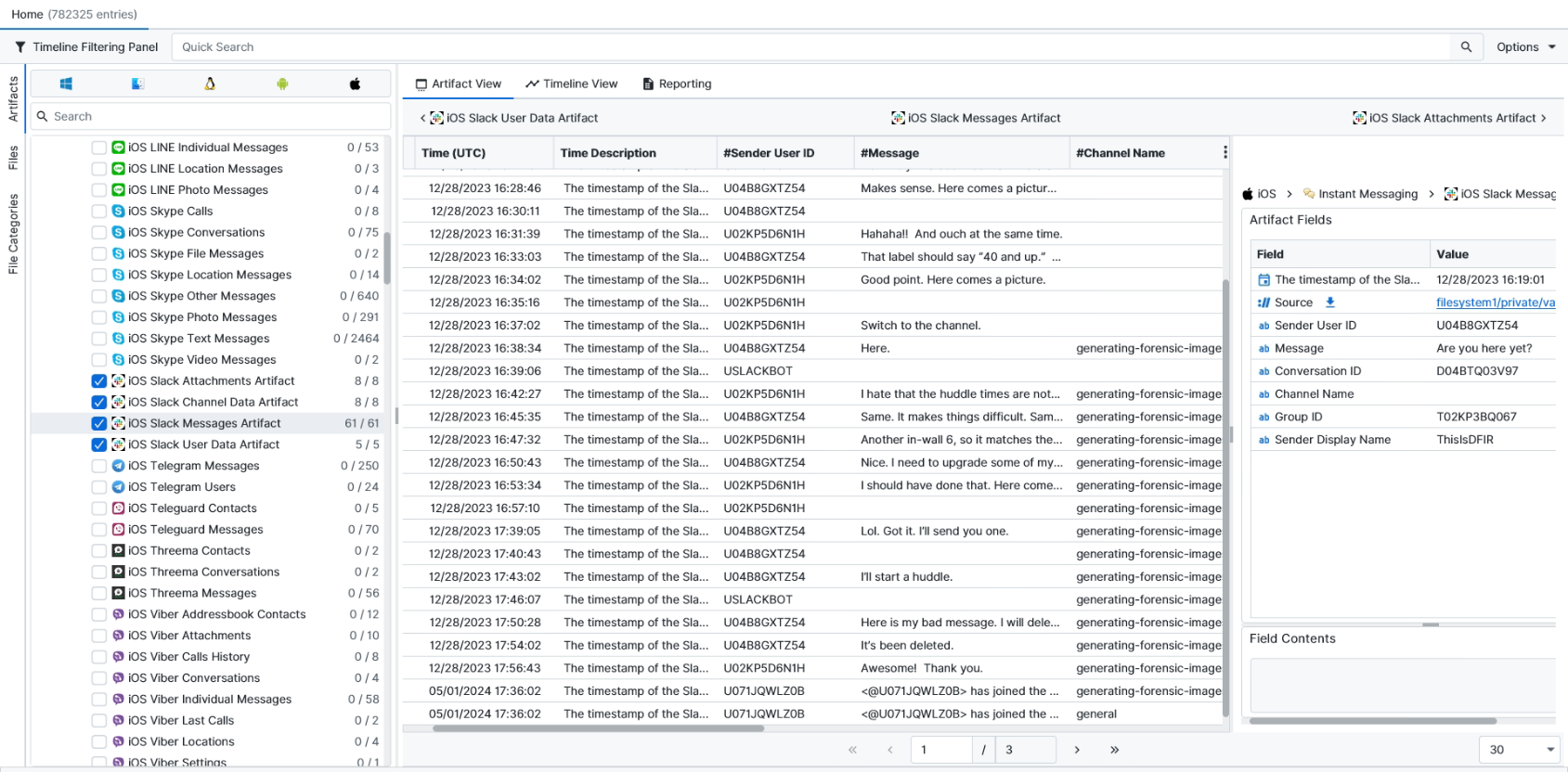This screenshot has height=772, width=1568.
Task: Download the Source file via arrow icon
Action: 1330,302
